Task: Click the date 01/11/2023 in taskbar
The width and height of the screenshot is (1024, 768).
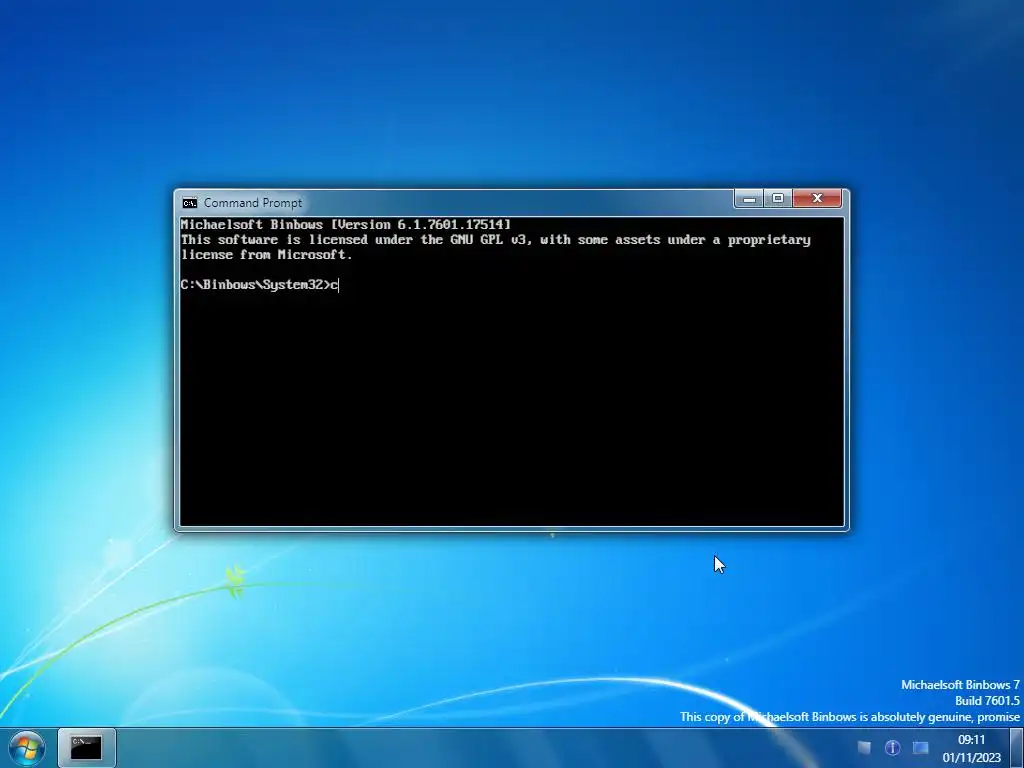Action: [971, 758]
